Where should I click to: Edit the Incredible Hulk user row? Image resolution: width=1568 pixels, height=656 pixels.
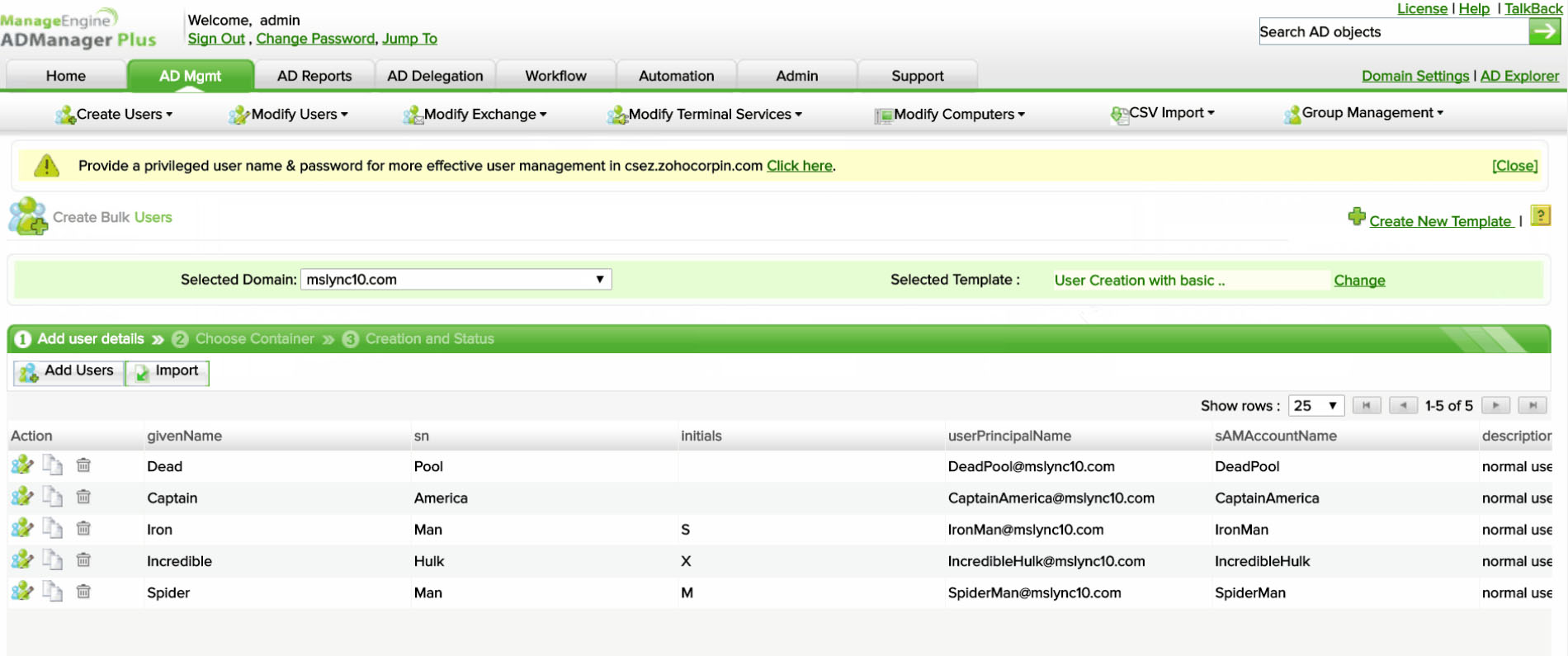pos(22,560)
